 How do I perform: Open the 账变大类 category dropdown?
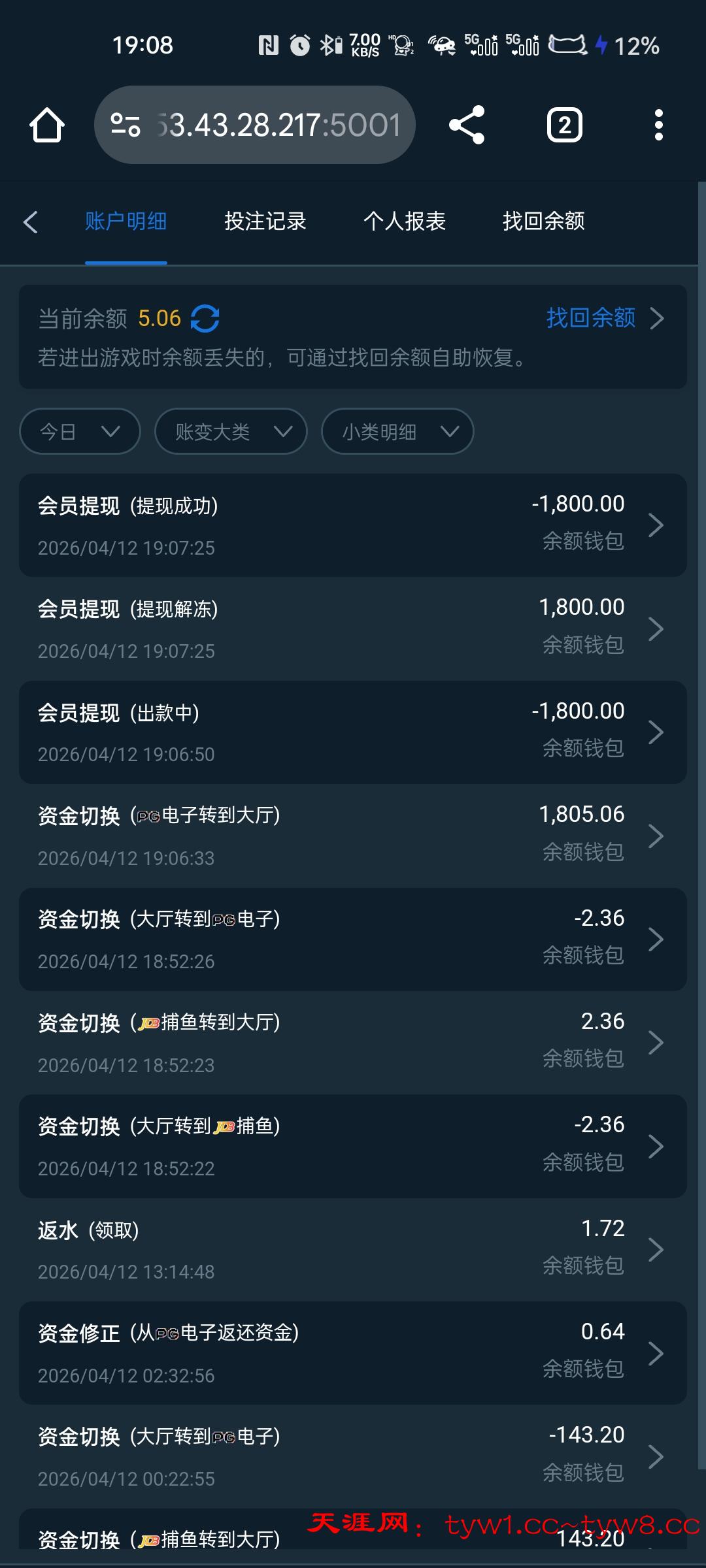(231, 431)
